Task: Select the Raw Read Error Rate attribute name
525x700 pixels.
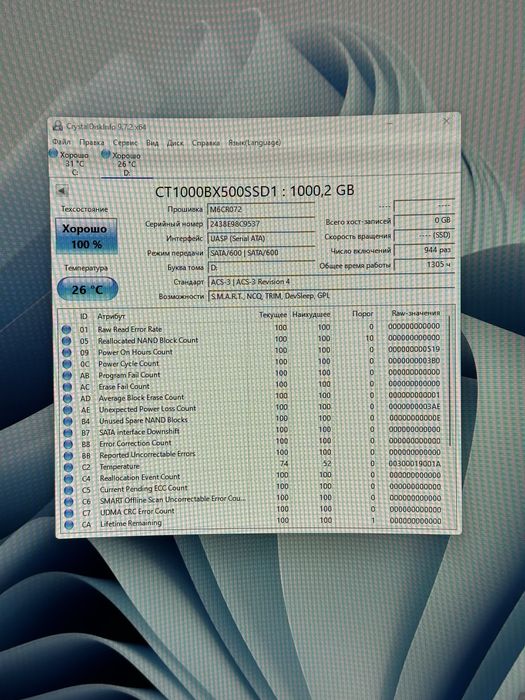Action: [130, 329]
